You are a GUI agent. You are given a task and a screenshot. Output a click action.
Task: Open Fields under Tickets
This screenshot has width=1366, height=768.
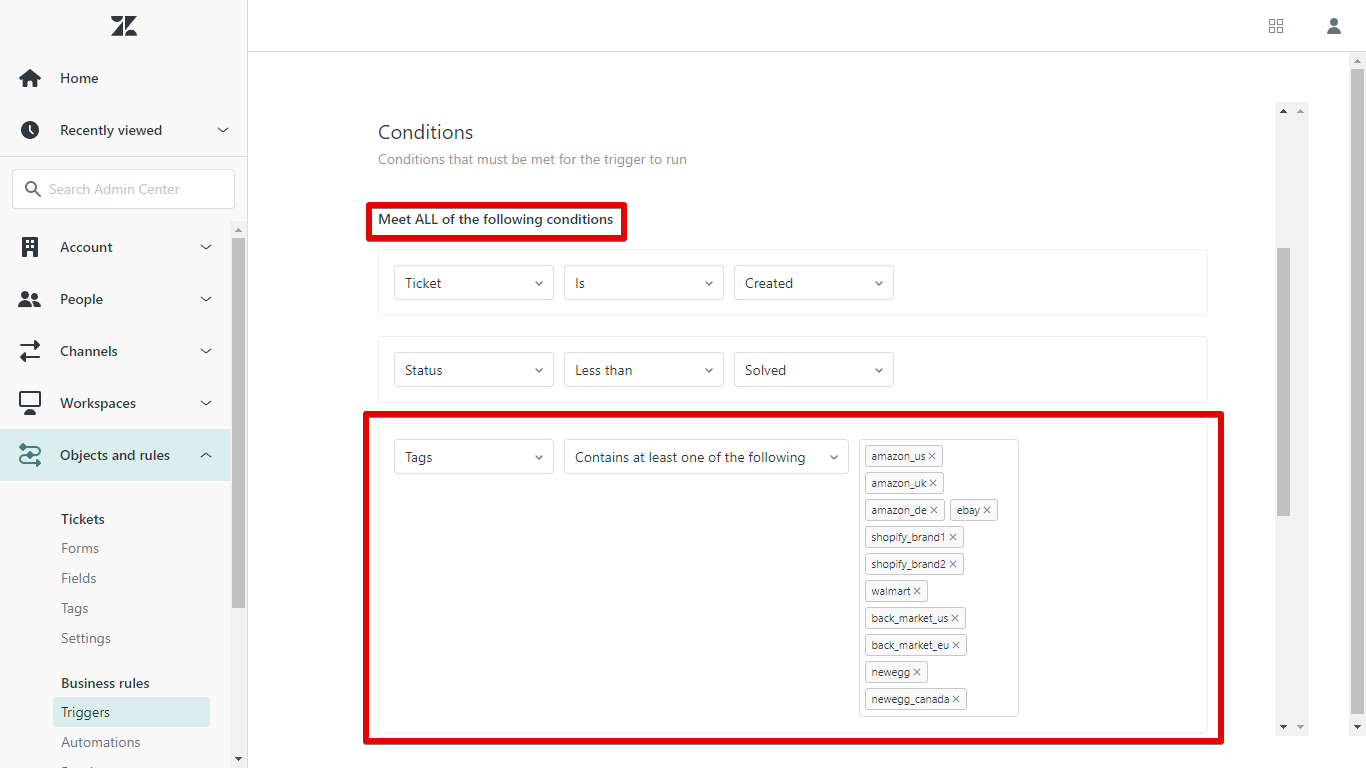coord(79,578)
